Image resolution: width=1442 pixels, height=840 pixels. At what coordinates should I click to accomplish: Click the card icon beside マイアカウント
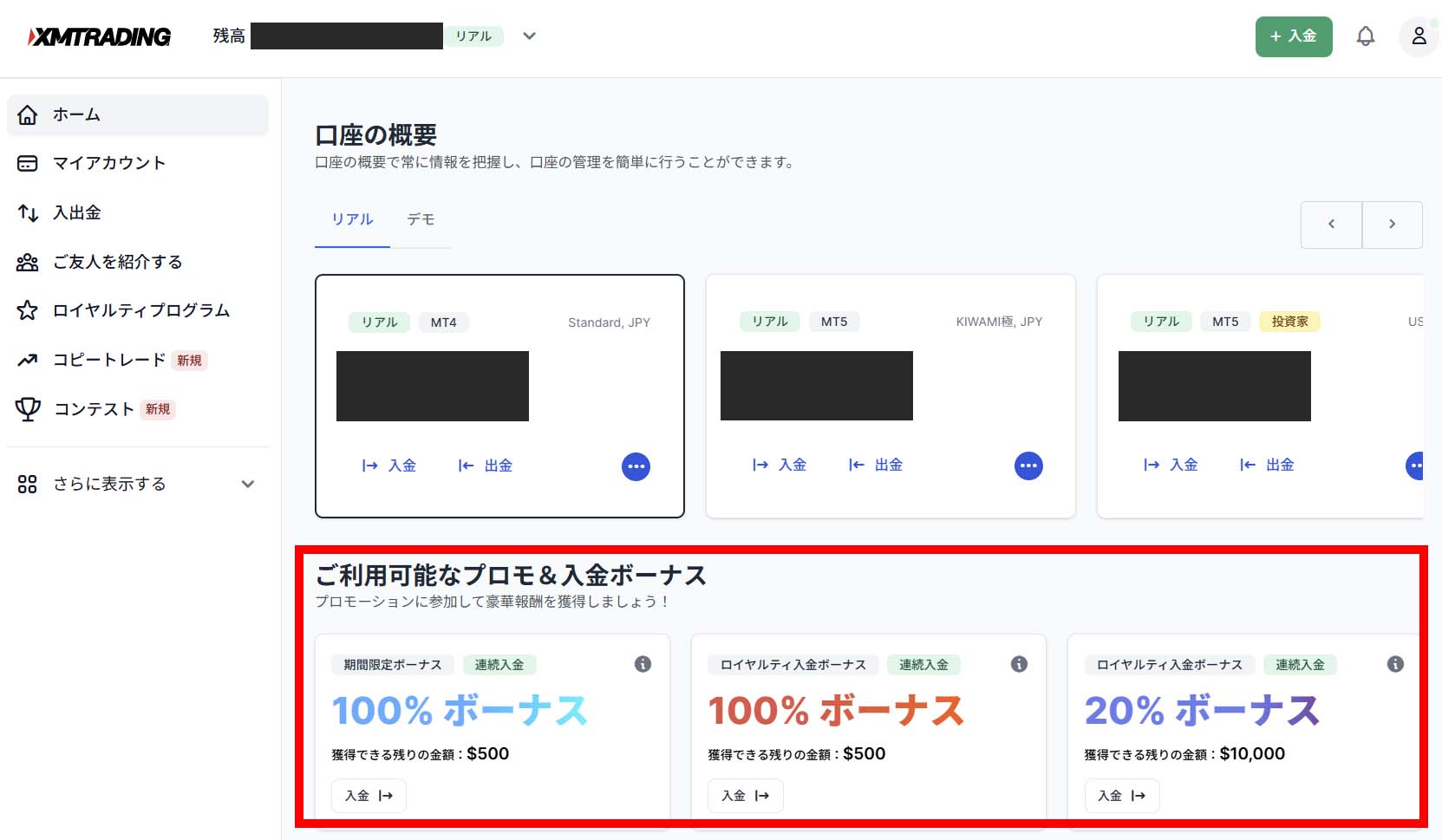click(28, 163)
